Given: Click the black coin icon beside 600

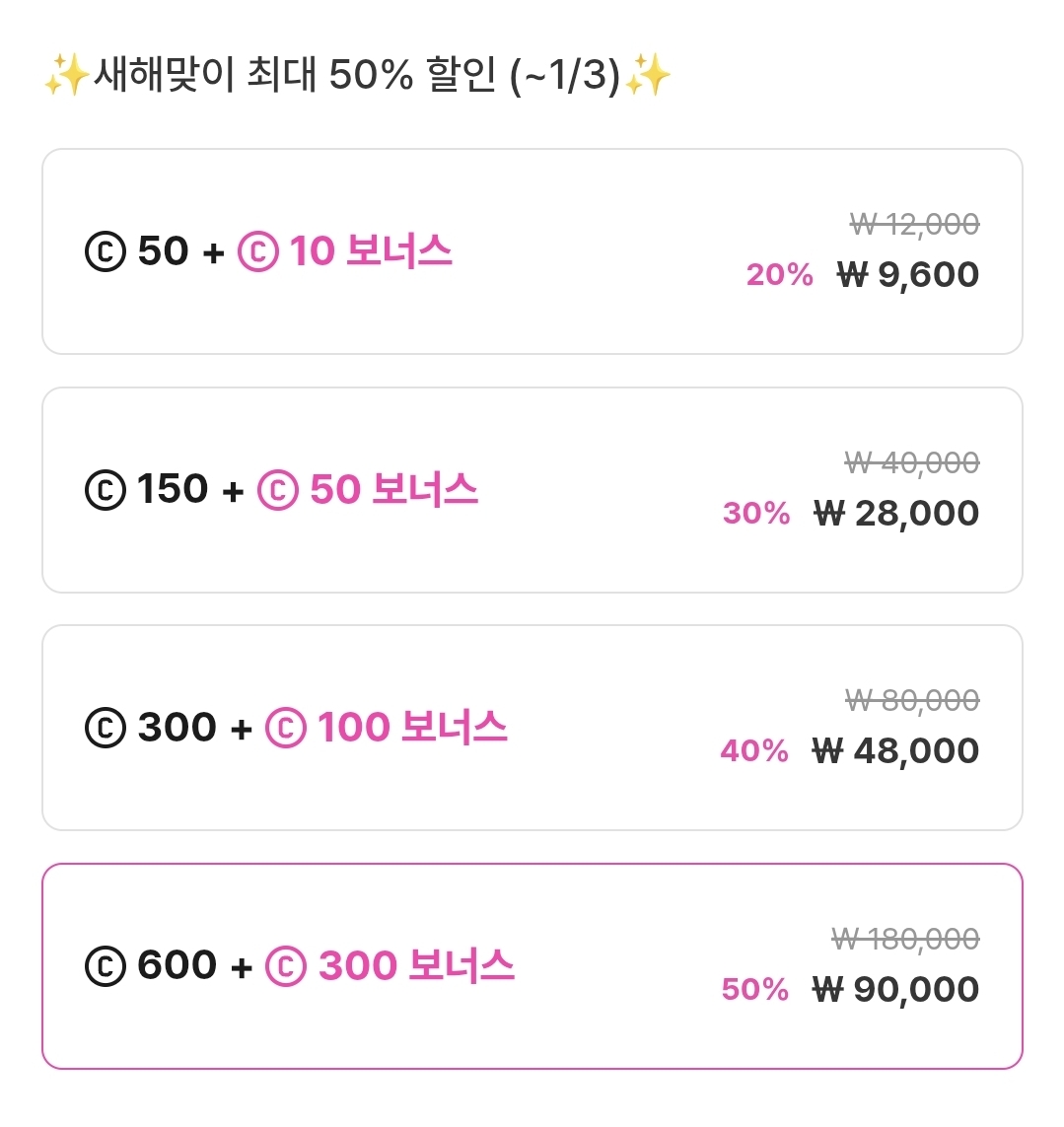Looking at the screenshot, I should (x=106, y=966).
